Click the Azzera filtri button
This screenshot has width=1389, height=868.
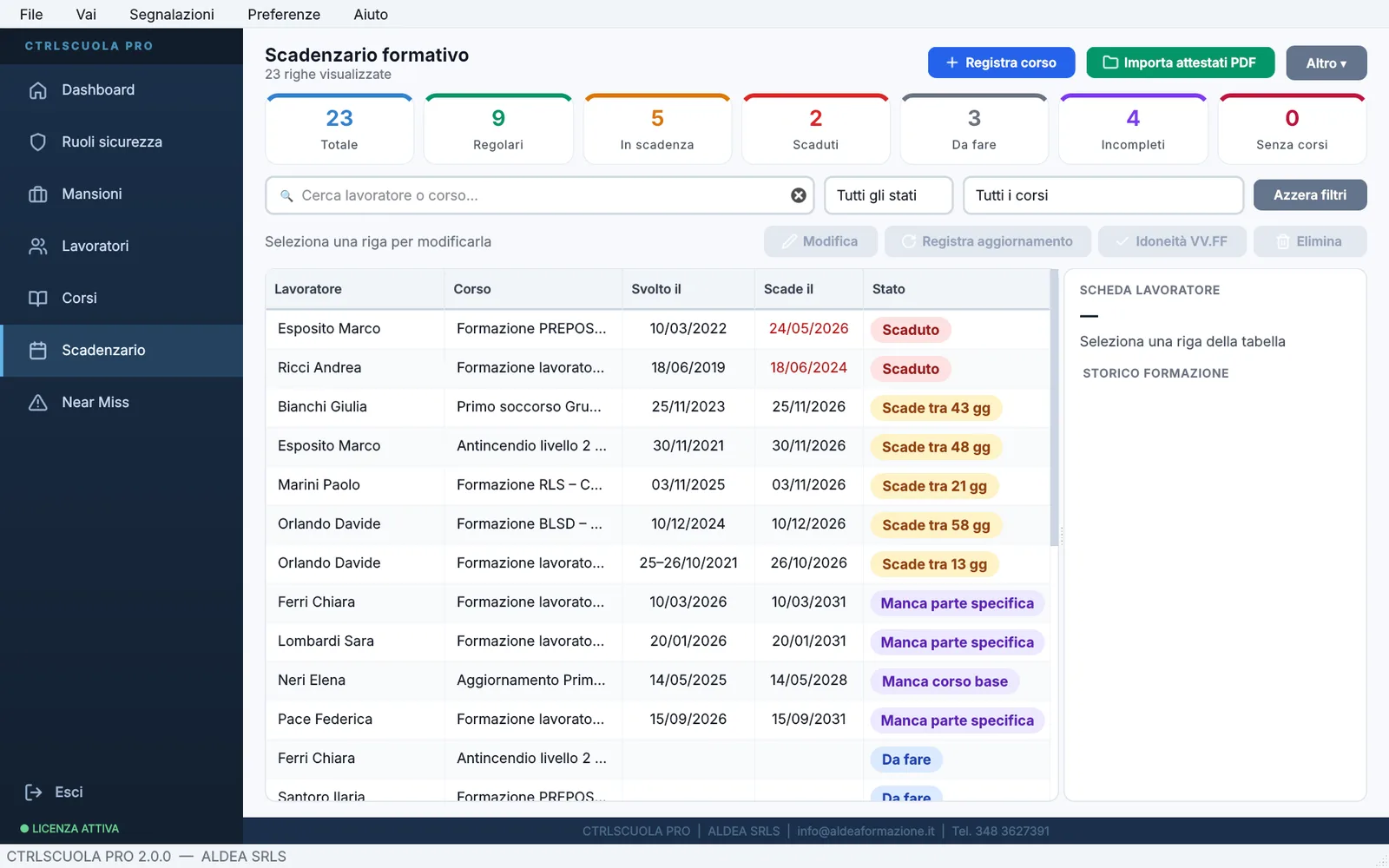coord(1310,195)
